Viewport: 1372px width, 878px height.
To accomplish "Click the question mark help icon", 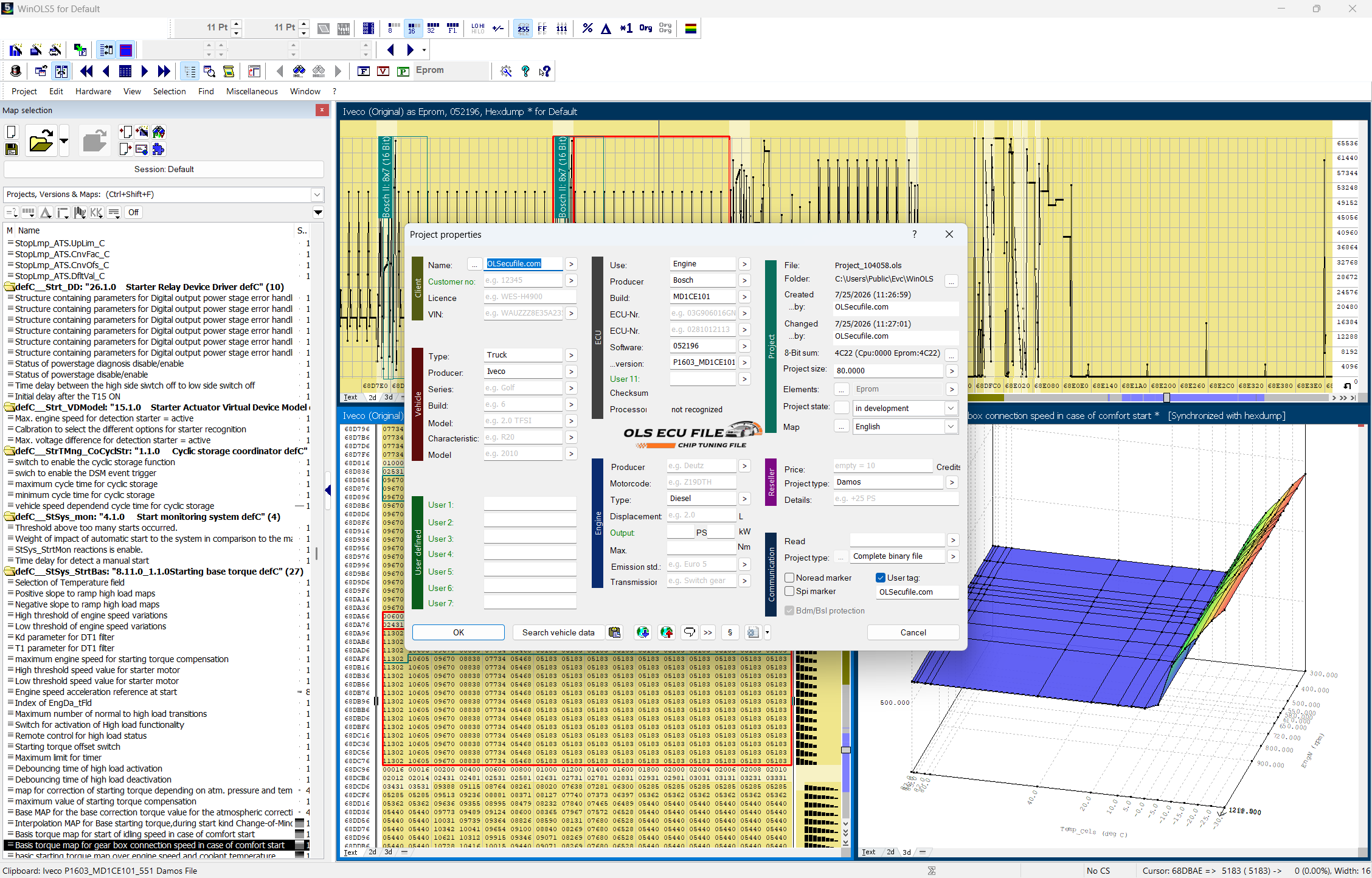I will coord(525,71).
